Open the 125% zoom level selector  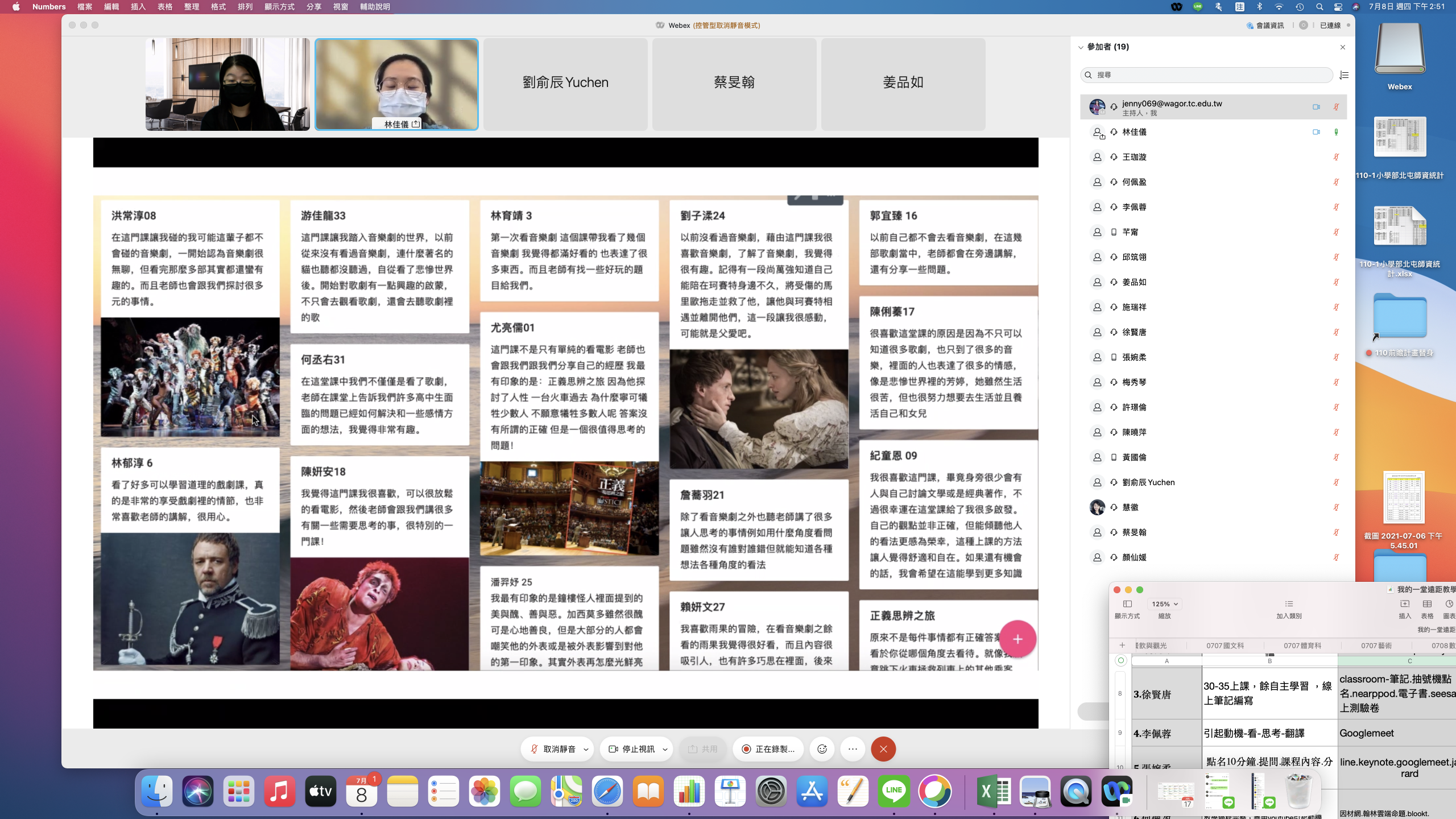[1164, 604]
